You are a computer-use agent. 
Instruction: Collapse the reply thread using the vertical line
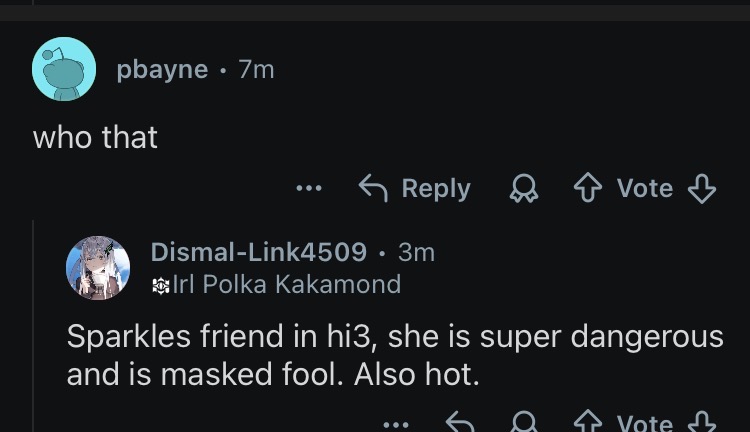(x=33, y=330)
